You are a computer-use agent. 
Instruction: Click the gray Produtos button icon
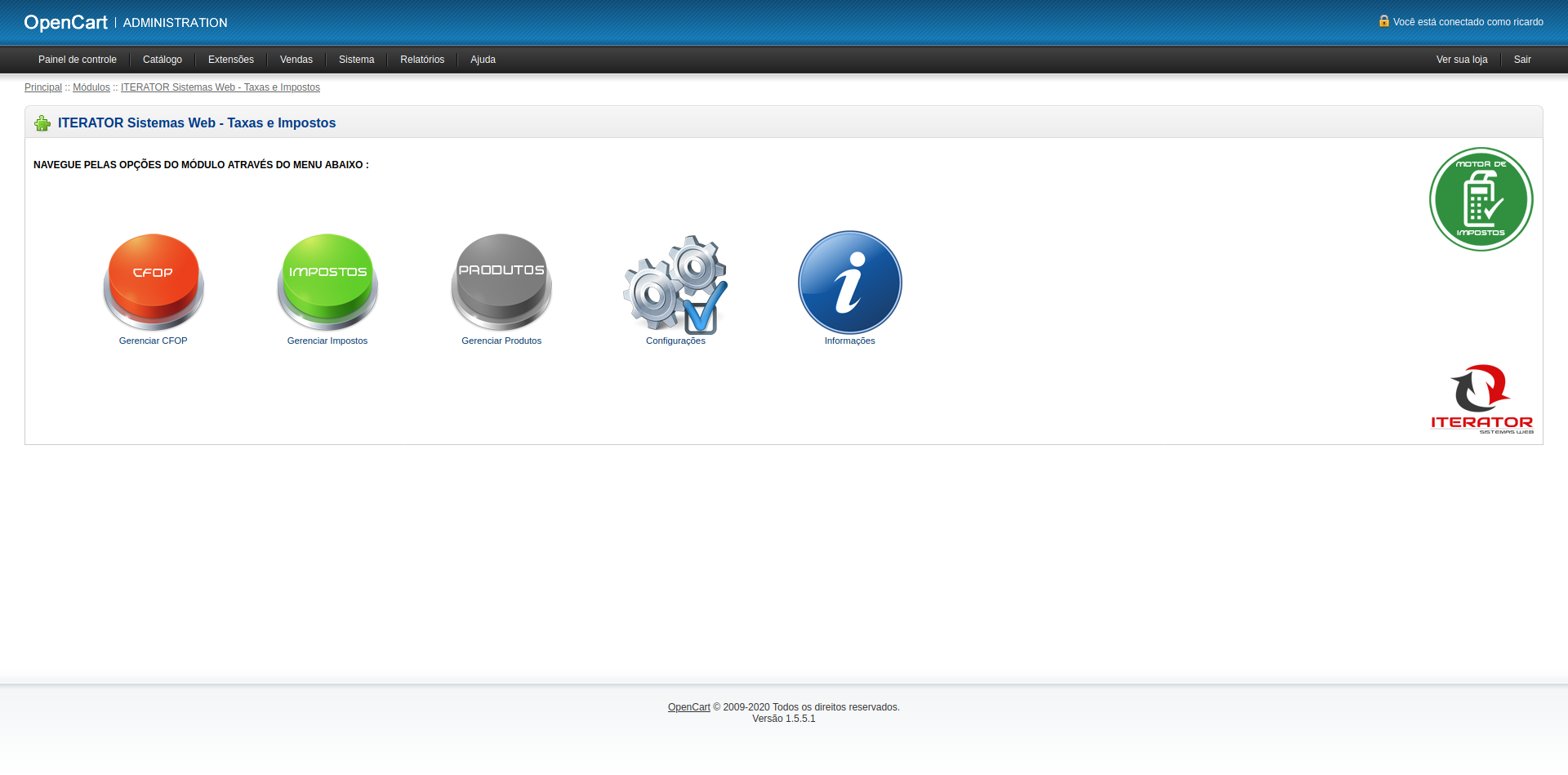[x=501, y=282]
